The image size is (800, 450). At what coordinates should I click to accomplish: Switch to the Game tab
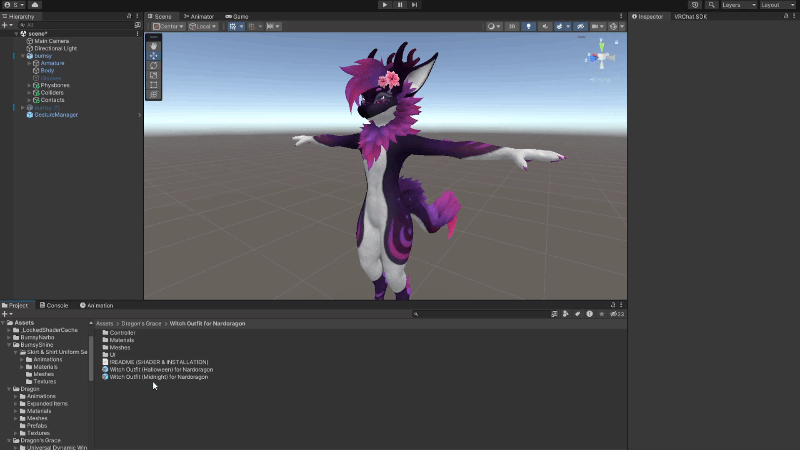coord(237,16)
